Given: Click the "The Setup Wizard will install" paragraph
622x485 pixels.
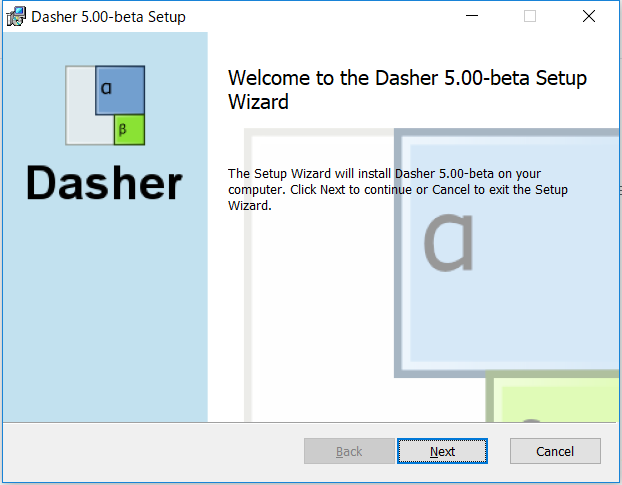Looking at the screenshot, I should click(x=397, y=190).
